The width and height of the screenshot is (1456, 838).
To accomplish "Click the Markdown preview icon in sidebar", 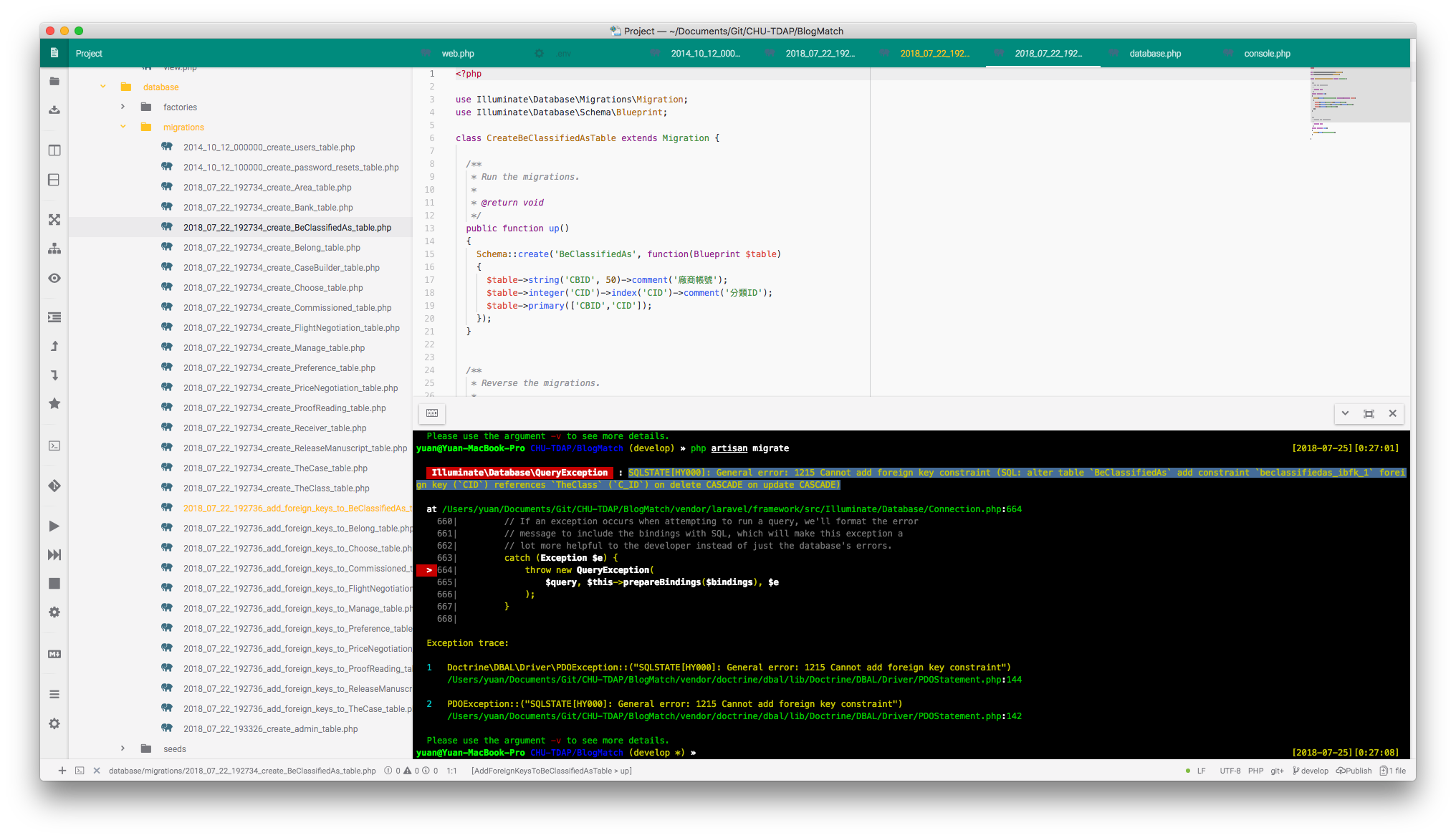I will tap(54, 654).
